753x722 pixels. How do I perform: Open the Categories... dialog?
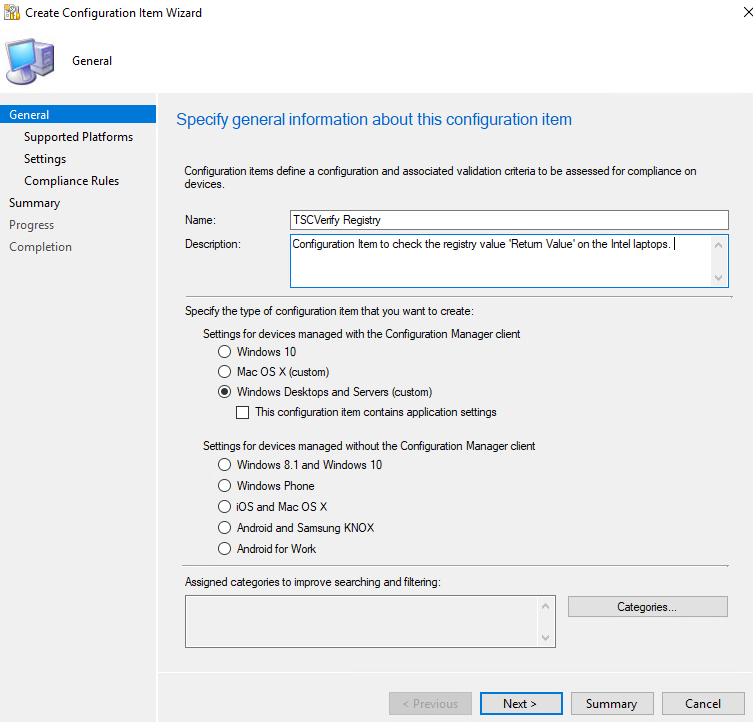coord(647,607)
